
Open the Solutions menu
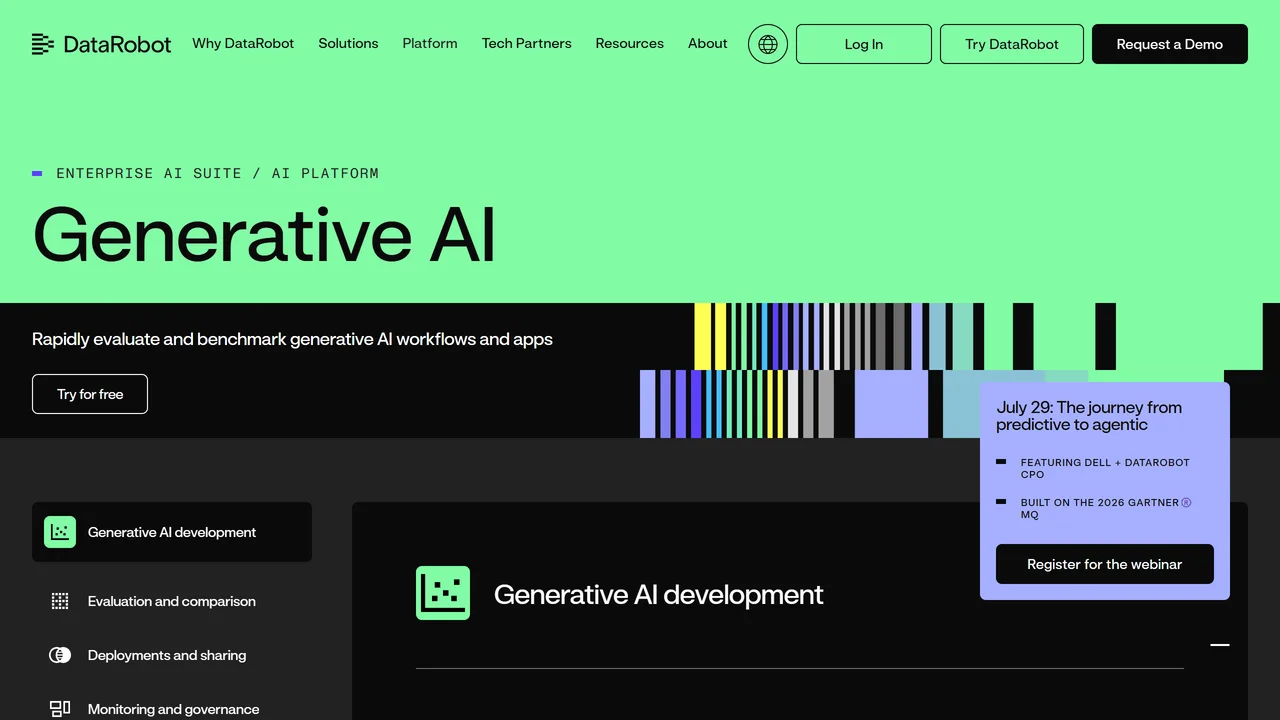(x=348, y=43)
